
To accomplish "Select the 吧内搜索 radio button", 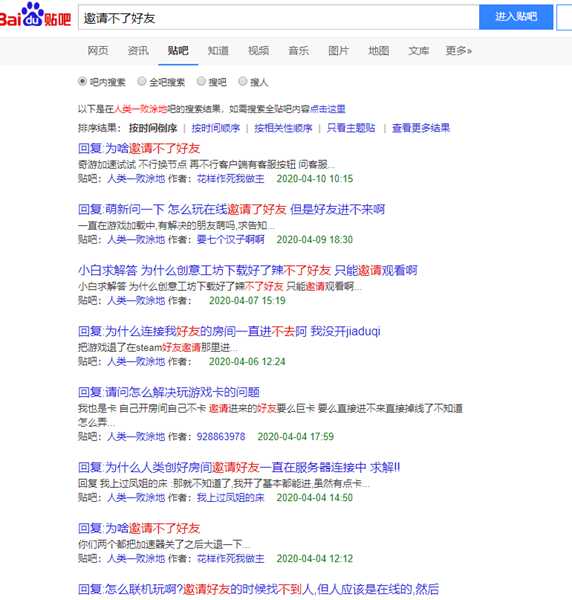I will click(82, 81).
